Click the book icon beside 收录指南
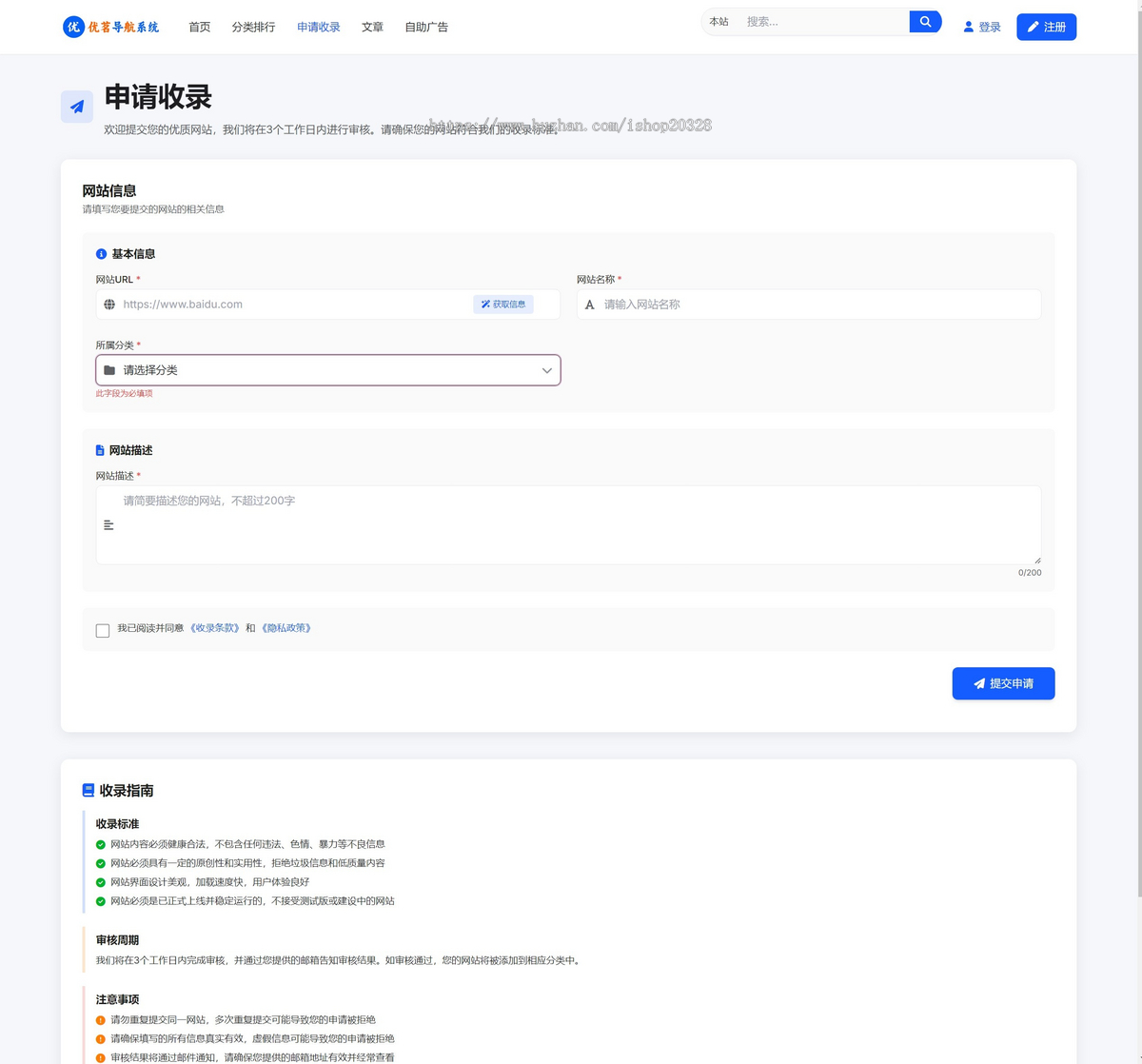Image resolution: width=1142 pixels, height=1064 pixels. [89, 790]
